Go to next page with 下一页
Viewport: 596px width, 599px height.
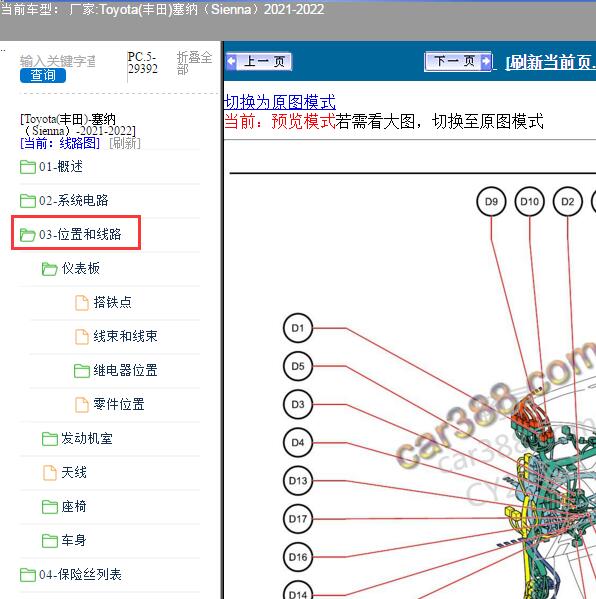458,61
